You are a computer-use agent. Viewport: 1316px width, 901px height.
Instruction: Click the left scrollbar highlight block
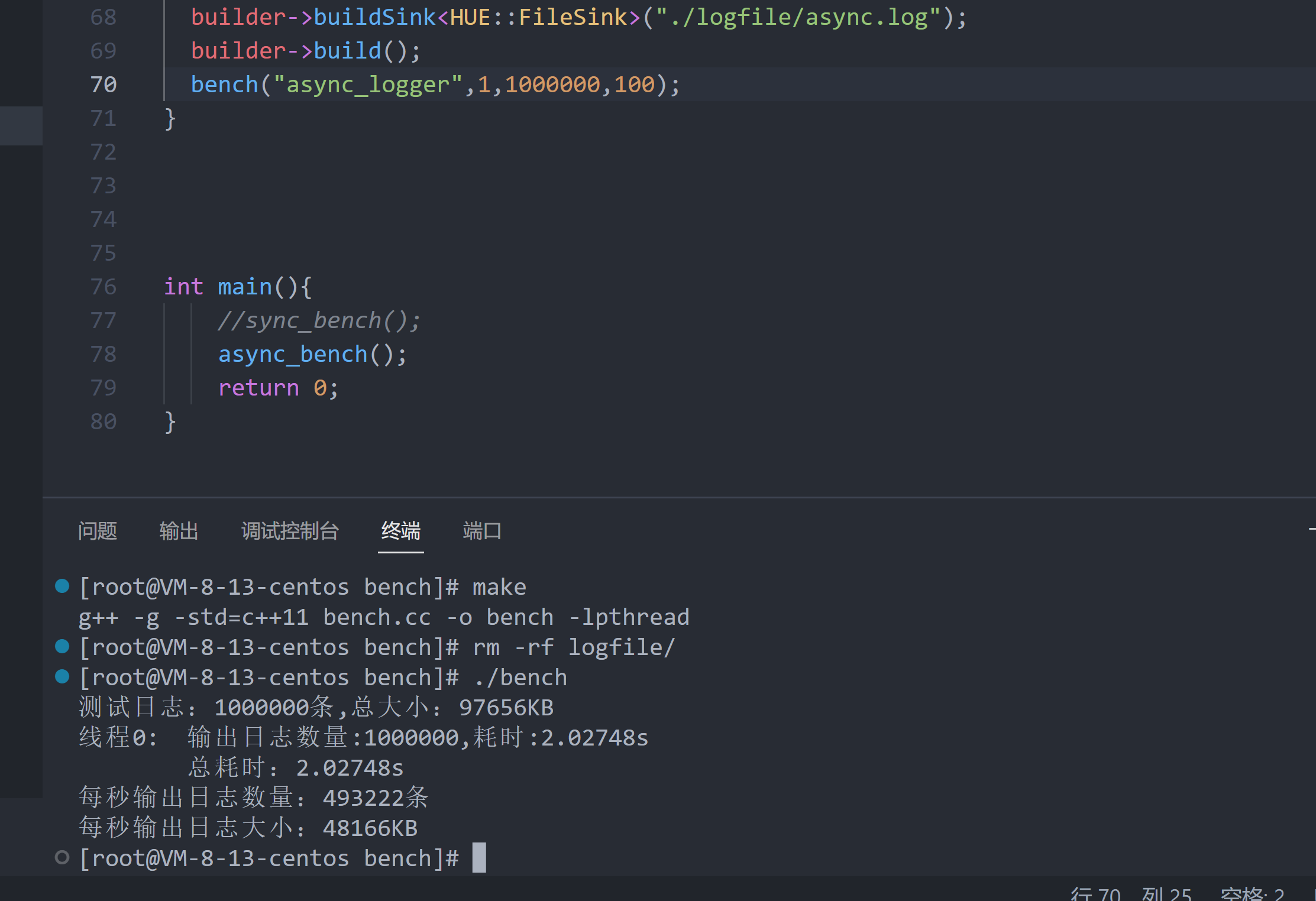click(x=21, y=125)
